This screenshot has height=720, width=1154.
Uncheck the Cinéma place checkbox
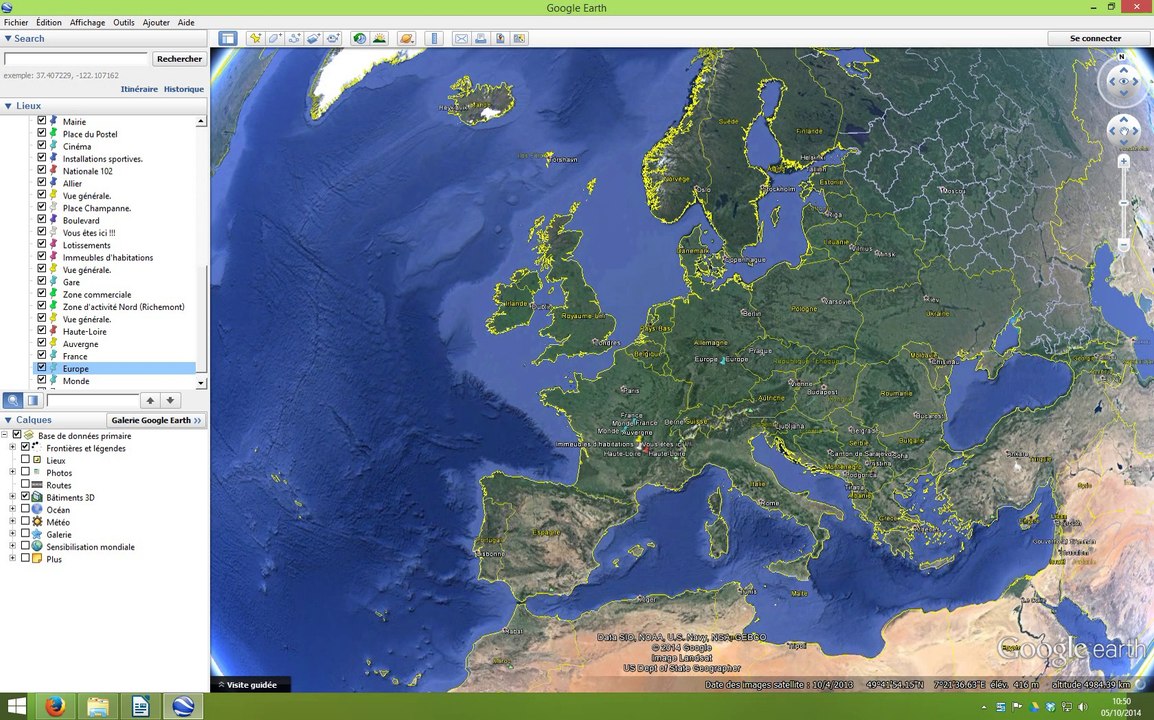pyautogui.click(x=42, y=145)
